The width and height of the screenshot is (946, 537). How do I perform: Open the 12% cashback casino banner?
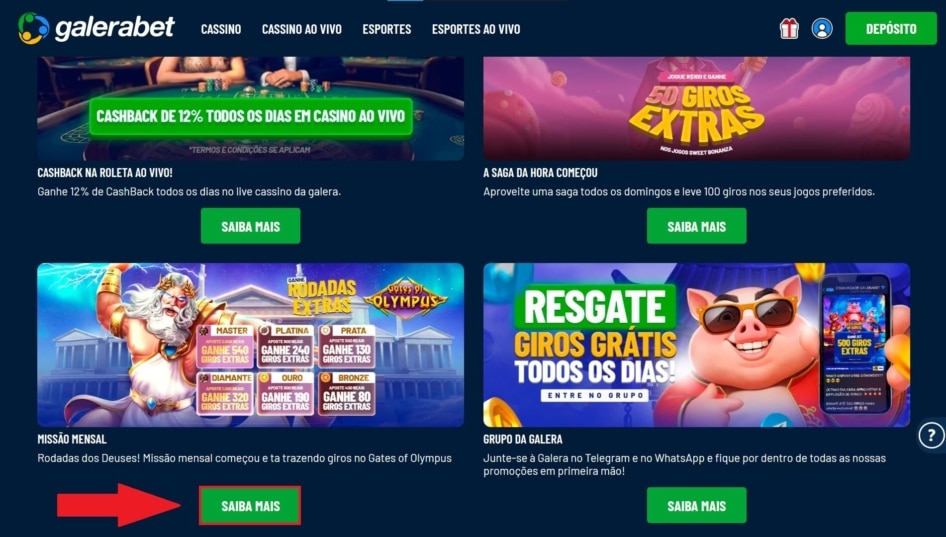(250, 109)
